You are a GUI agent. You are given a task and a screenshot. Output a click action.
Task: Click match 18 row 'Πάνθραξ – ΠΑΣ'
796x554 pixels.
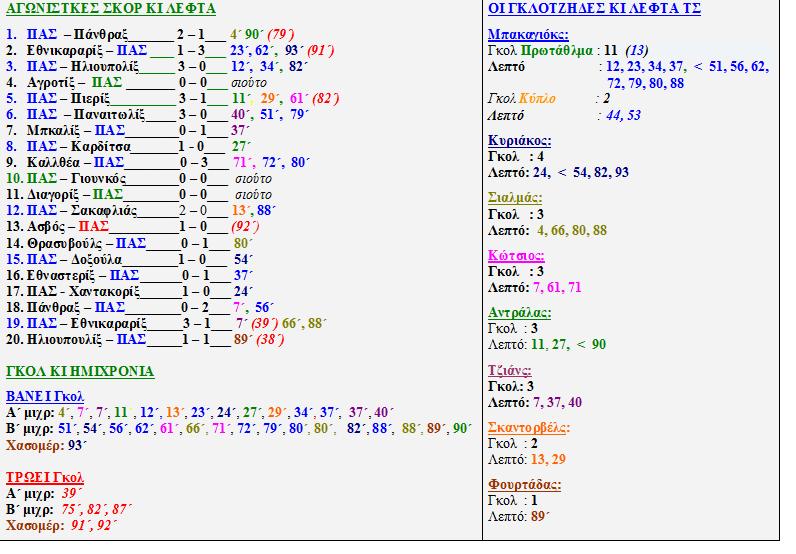[x=140, y=308]
